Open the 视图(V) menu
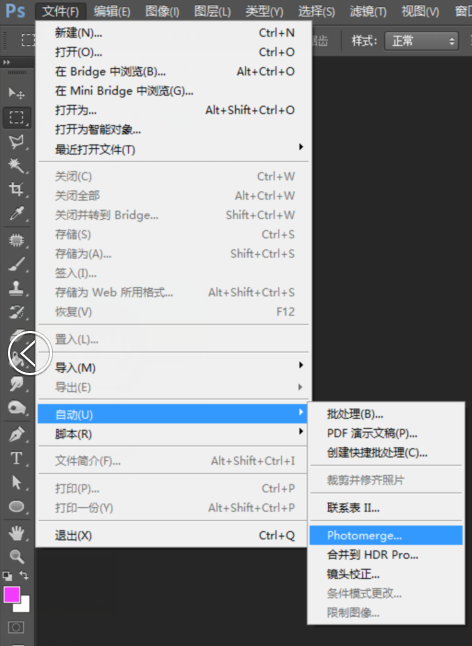The height and width of the screenshot is (646, 472). [420, 11]
